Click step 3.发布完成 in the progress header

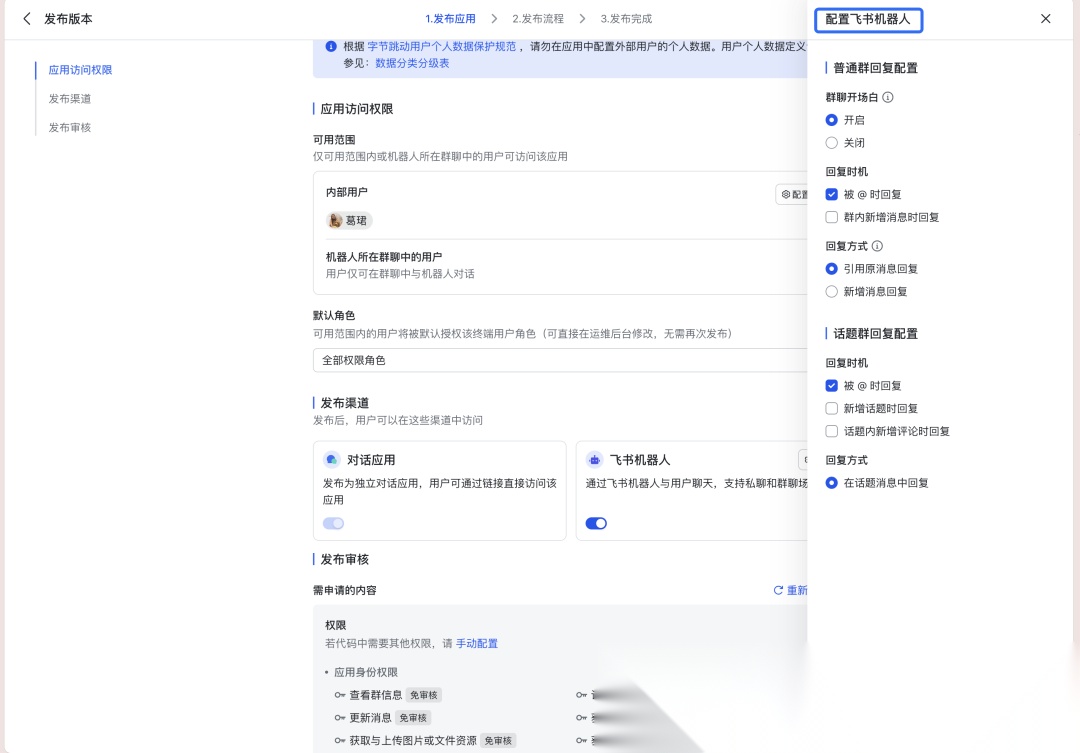coord(626,19)
